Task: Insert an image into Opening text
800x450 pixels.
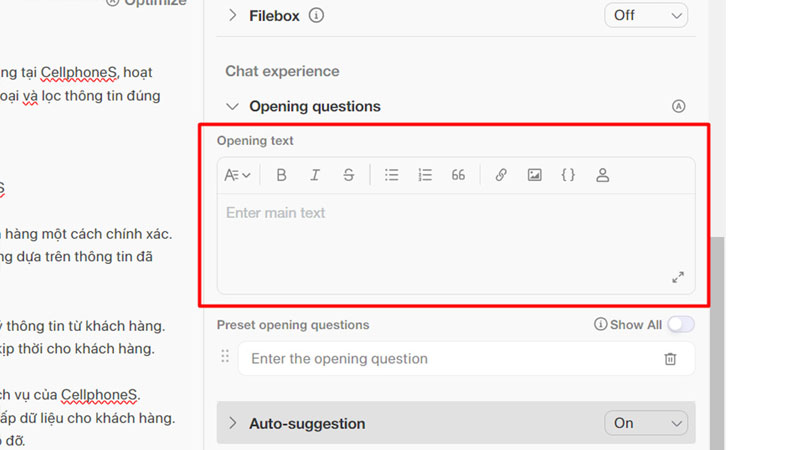Action: (535, 175)
